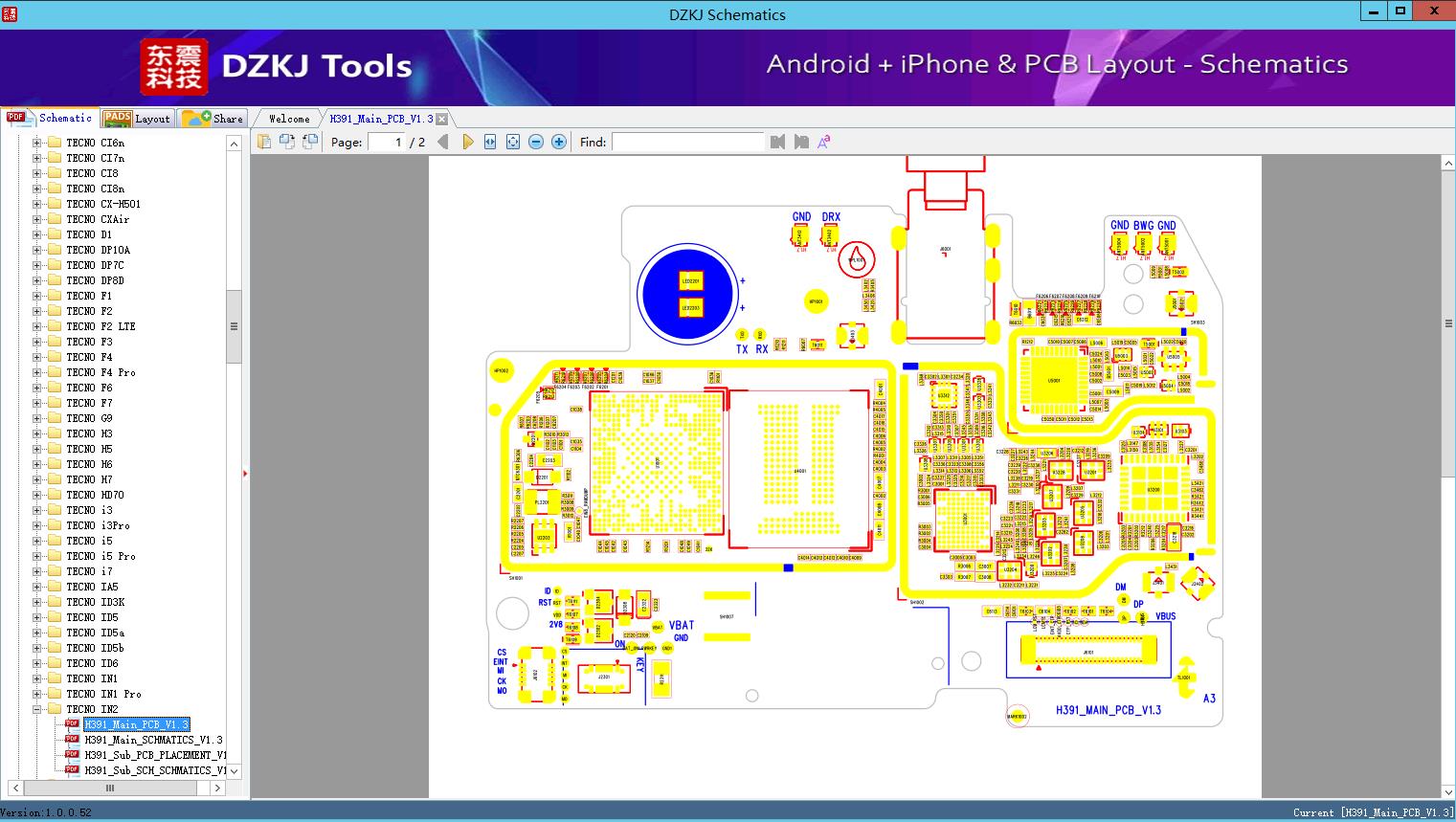Select H391_Main_PCB_V1.3 in the tree

137,724
